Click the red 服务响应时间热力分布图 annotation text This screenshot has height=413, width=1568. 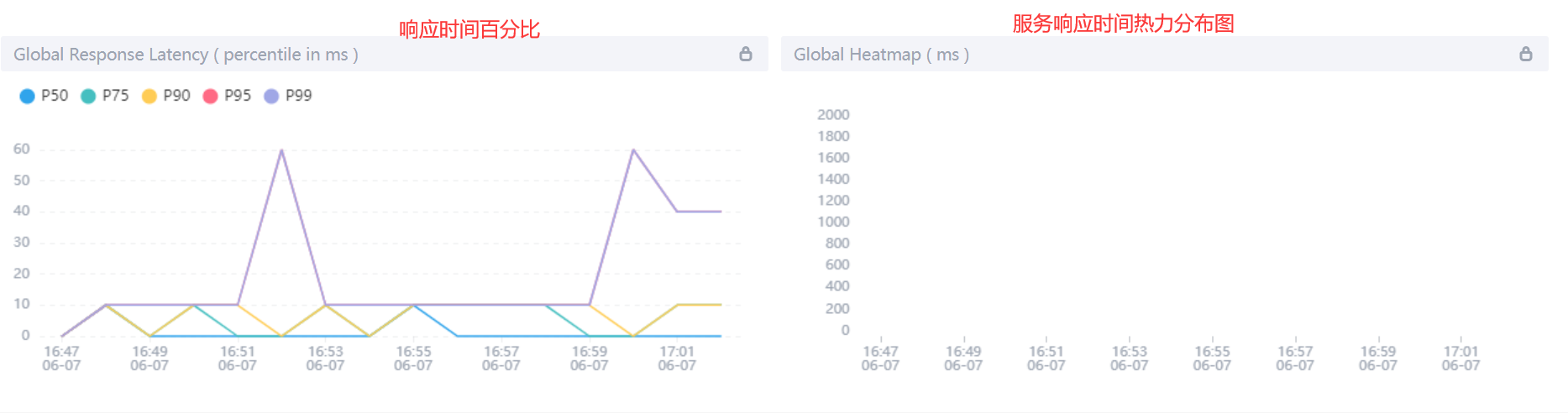tap(1123, 24)
